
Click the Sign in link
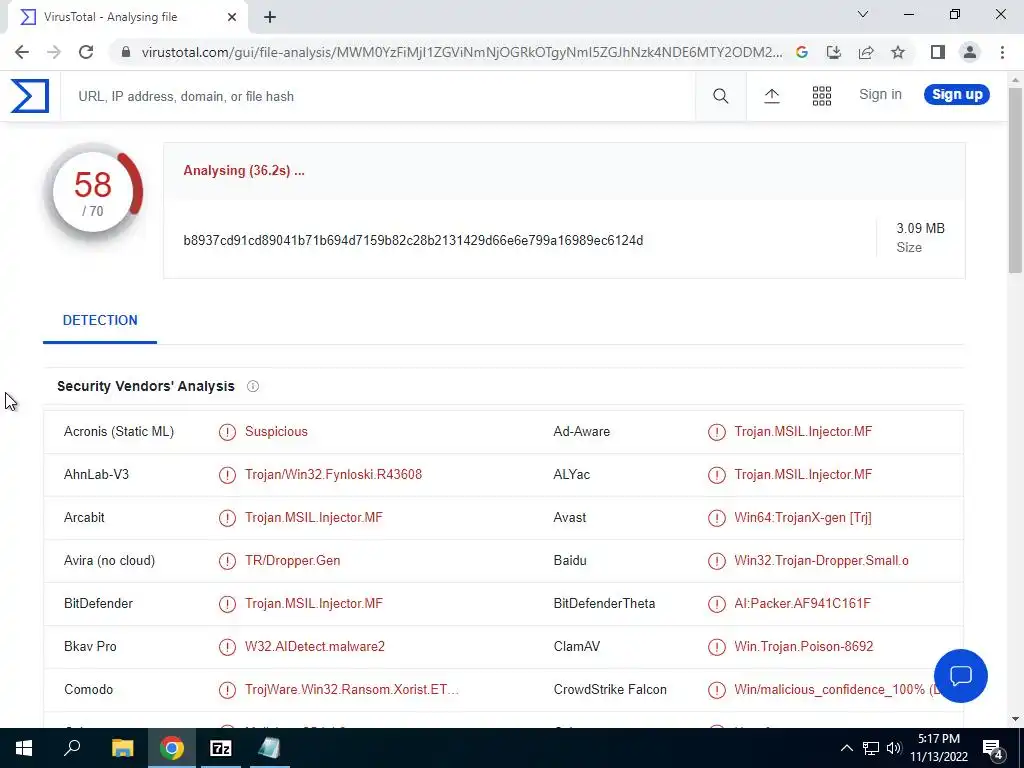pyautogui.click(x=880, y=95)
